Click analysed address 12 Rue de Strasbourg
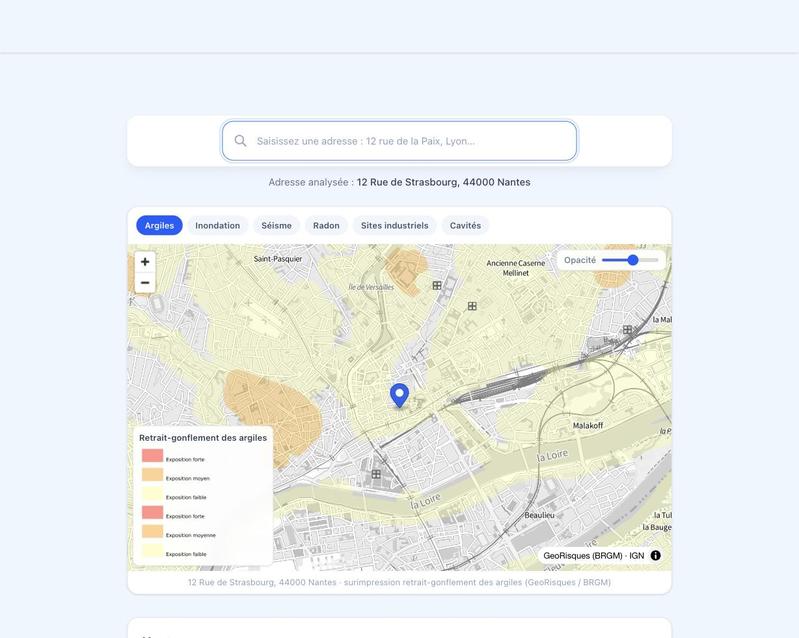Viewport: 799px width, 638px height. point(443,182)
